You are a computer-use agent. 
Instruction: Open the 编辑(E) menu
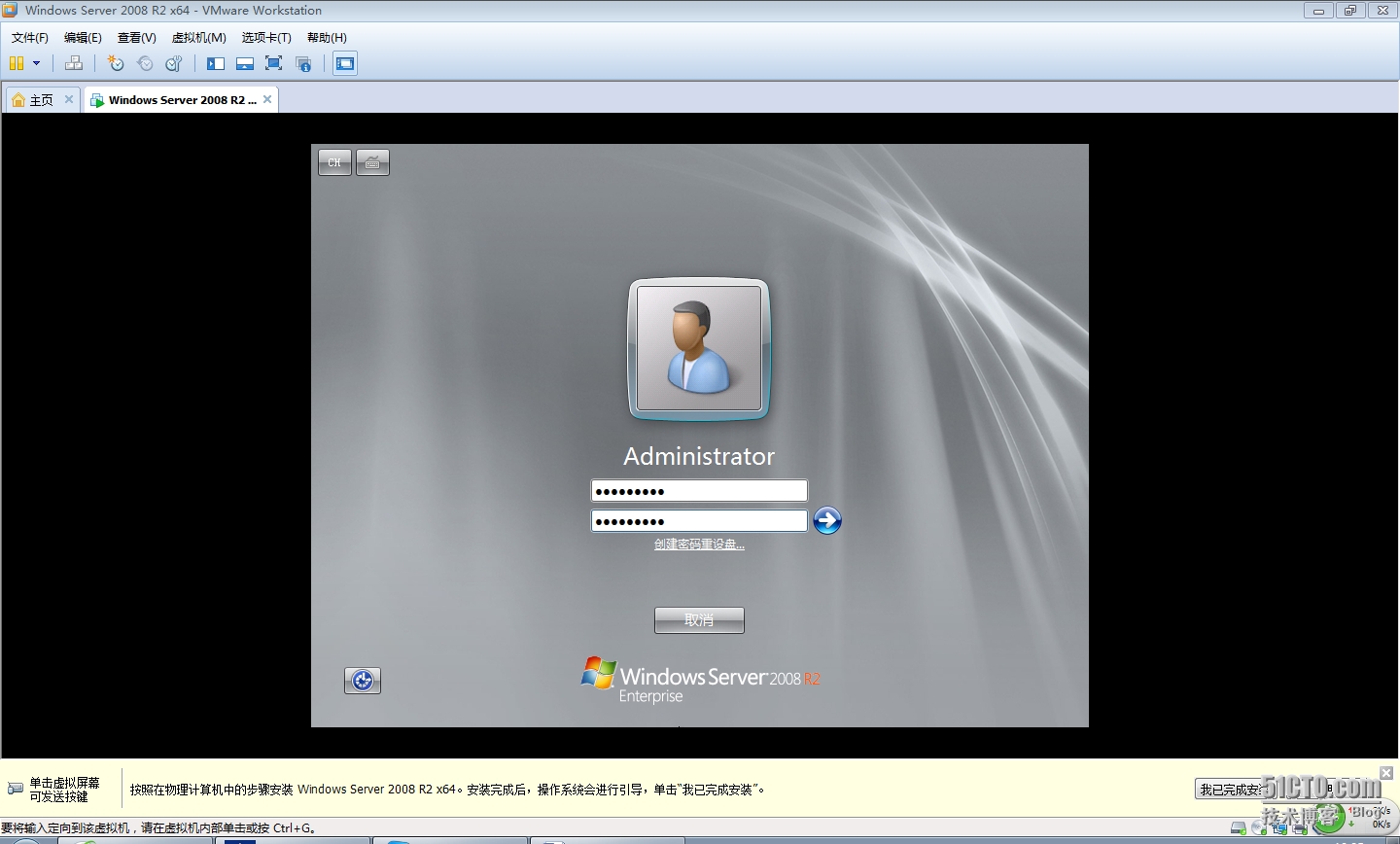click(83, 37)
